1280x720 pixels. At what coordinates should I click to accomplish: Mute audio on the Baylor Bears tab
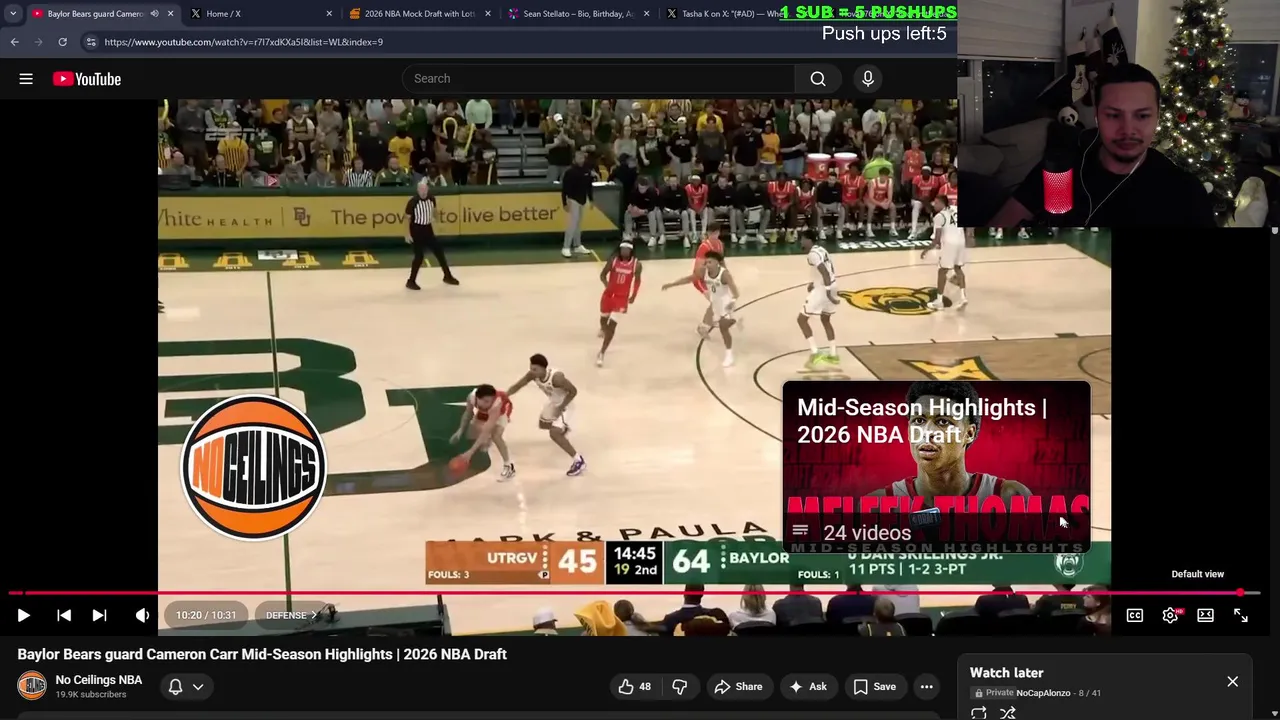click(x=154, y=14)
